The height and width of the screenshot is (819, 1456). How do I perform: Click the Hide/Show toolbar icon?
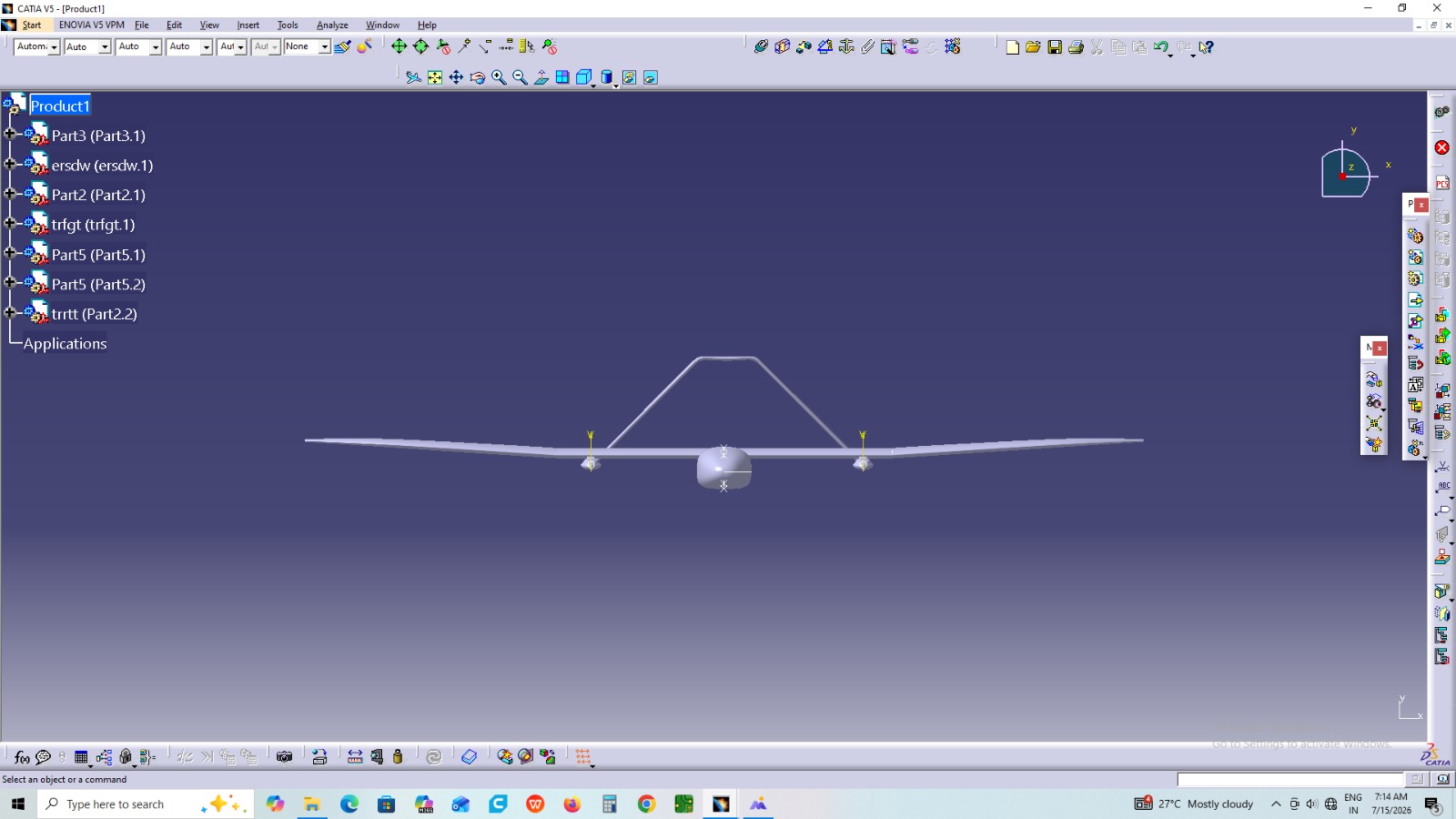pyautogui.click(x=629, y=77)
